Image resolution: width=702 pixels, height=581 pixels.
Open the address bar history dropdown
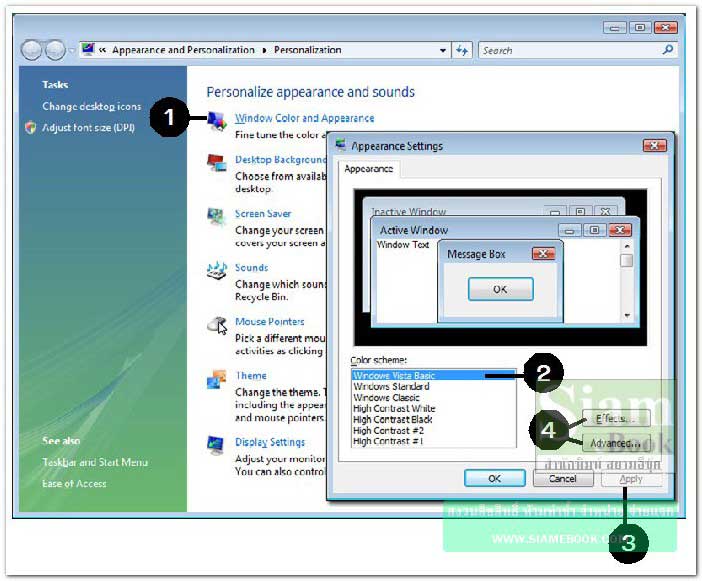tap(442, 50)
